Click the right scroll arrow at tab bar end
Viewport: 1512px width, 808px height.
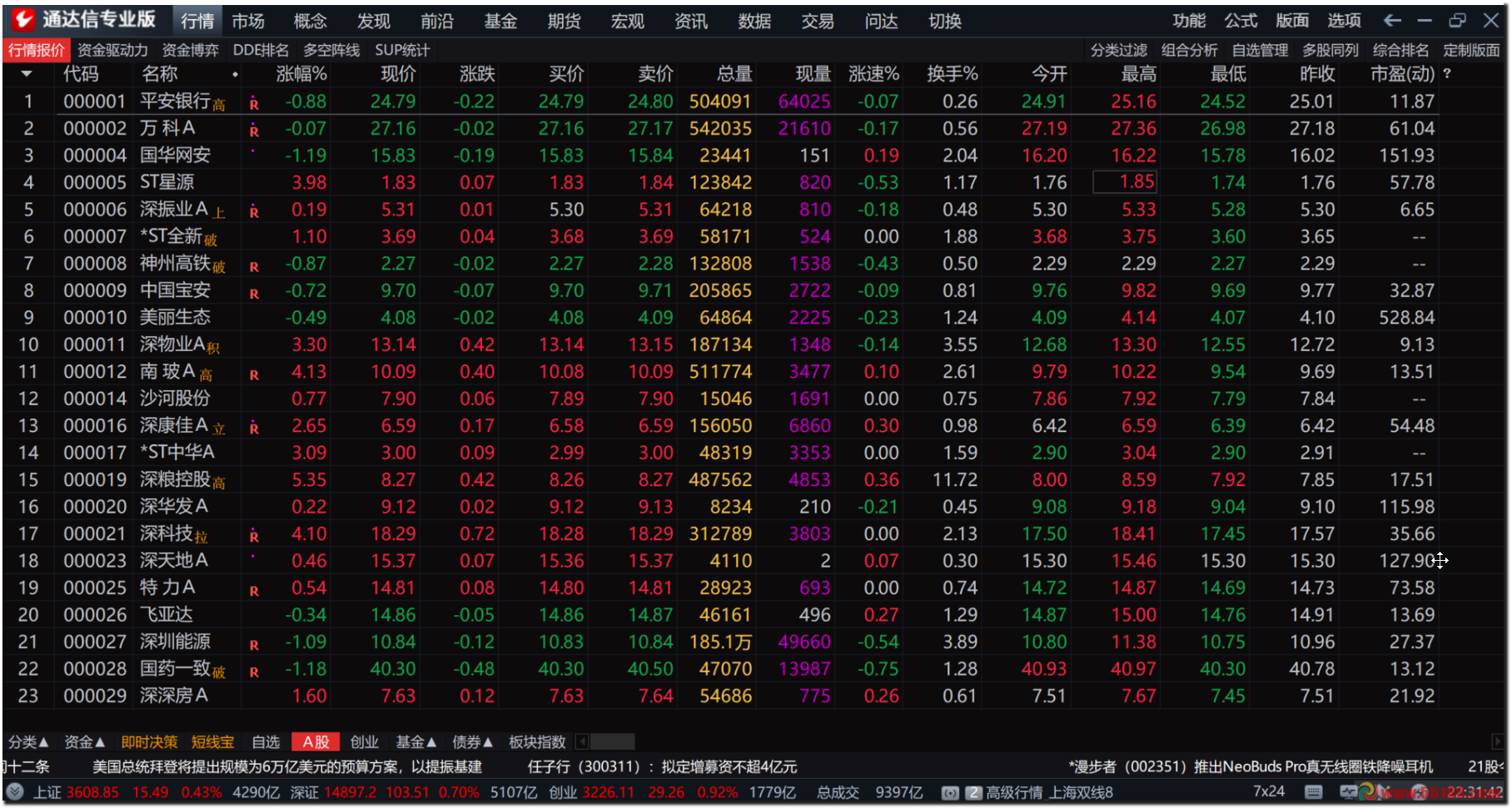coord(1497,741)
